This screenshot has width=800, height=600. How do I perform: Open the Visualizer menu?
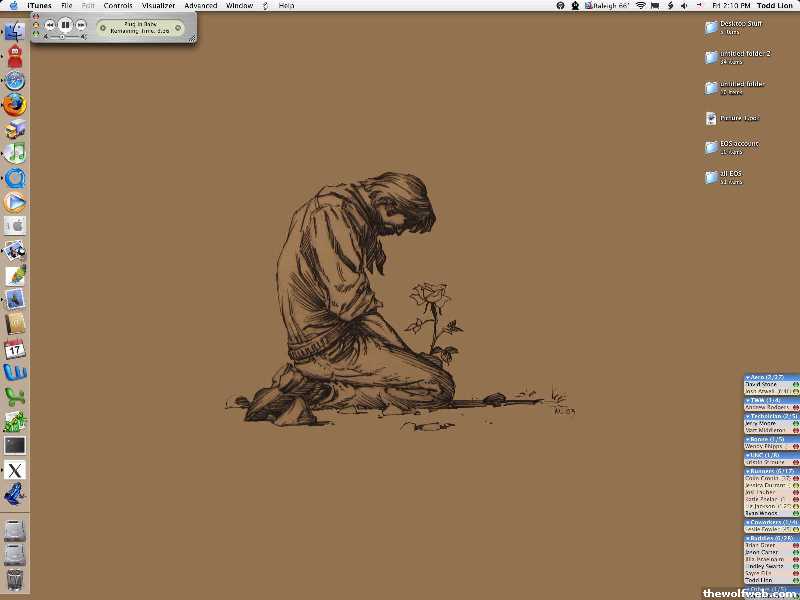(x=158, y=6)
